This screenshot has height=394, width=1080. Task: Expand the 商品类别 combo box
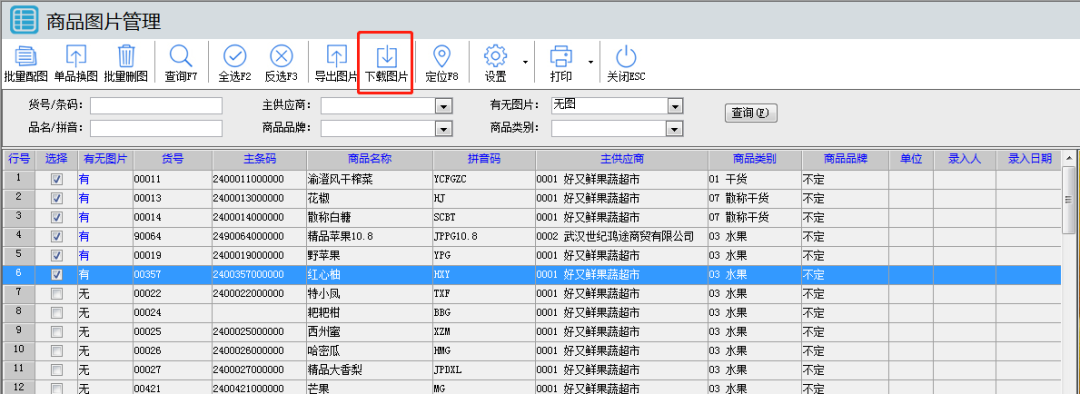point(675,129)
